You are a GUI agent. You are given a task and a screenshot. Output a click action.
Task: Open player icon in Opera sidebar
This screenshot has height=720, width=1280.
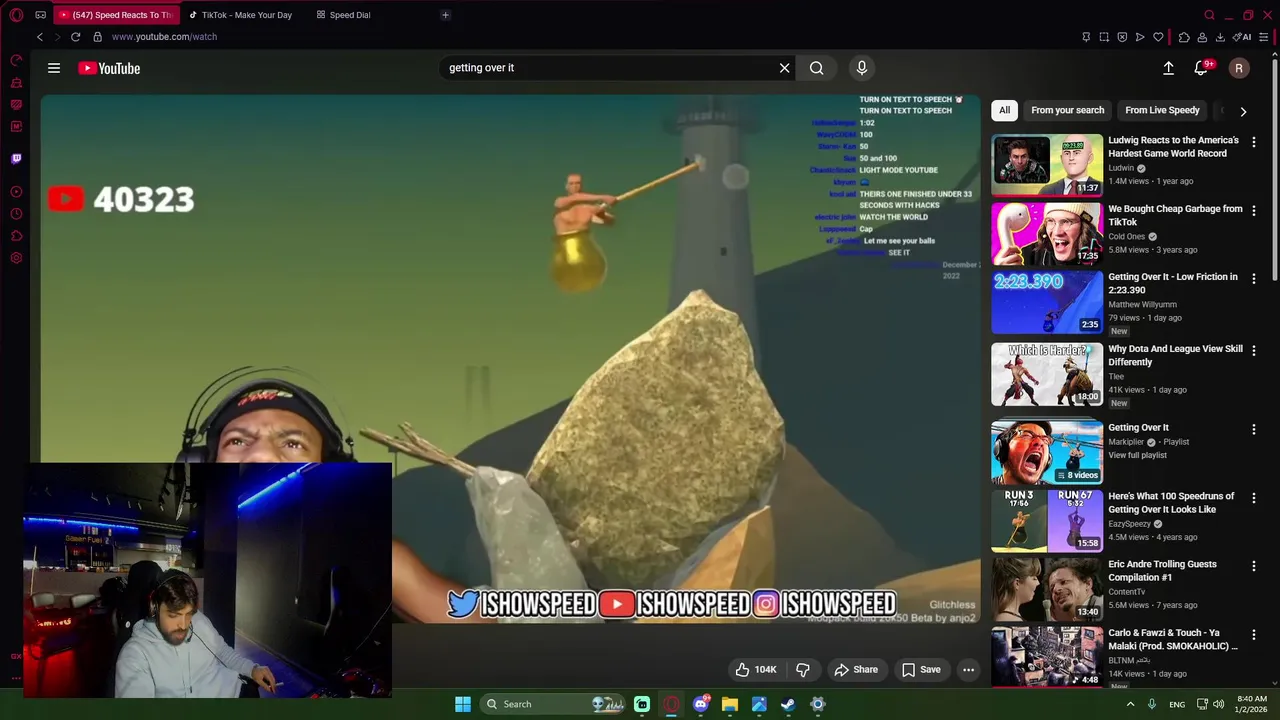click(x=16, y=192)
